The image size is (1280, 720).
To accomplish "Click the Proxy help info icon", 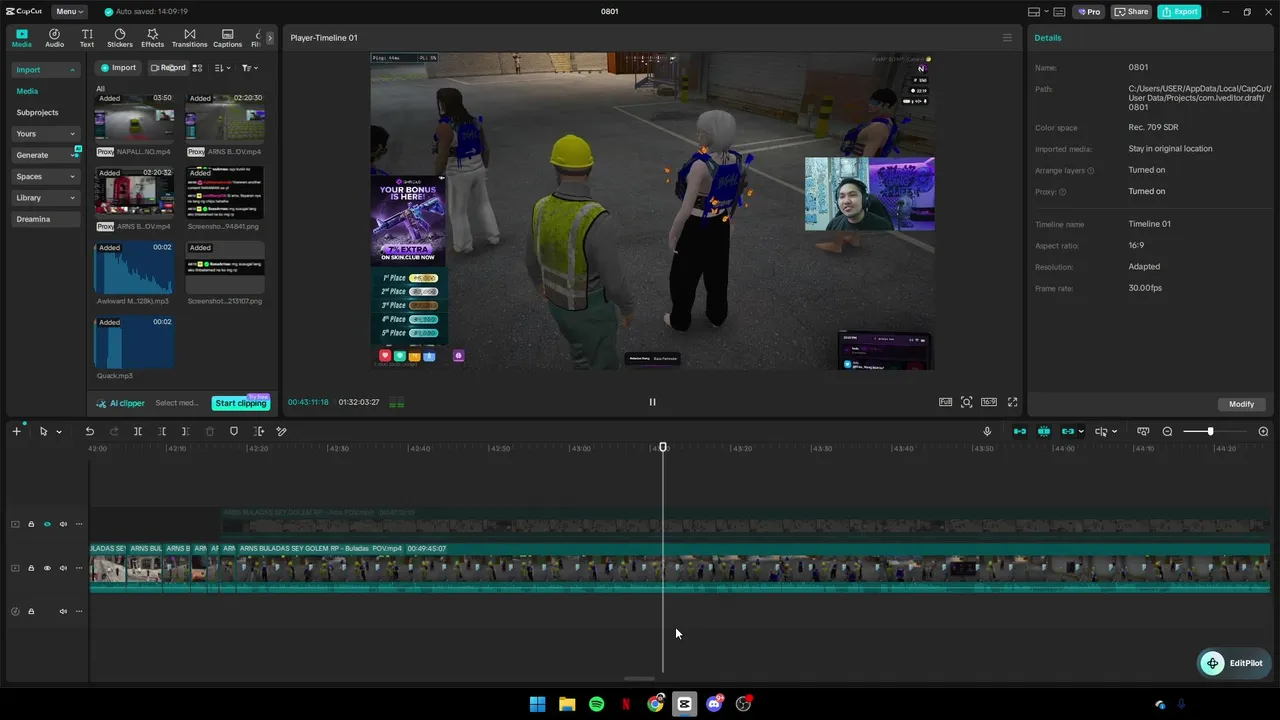I will (1062, 192).
